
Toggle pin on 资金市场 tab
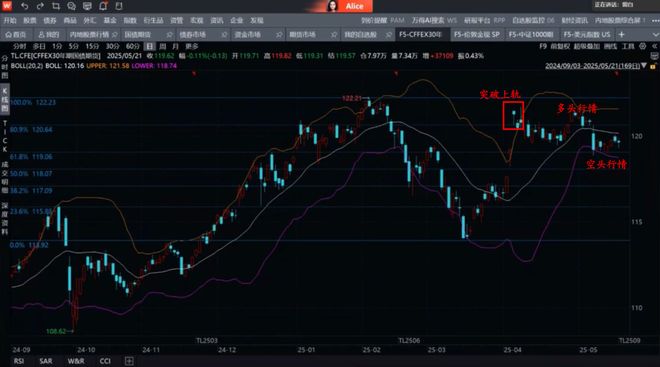coord(279,35)
